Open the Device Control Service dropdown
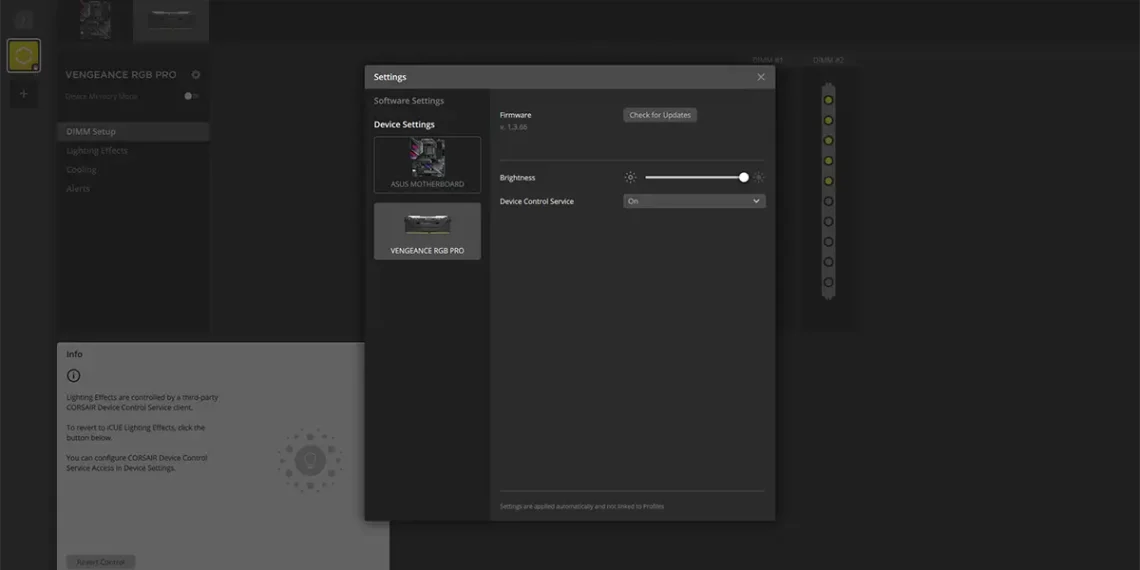Viewport: 1140px width, 570px height. [694, 201]
